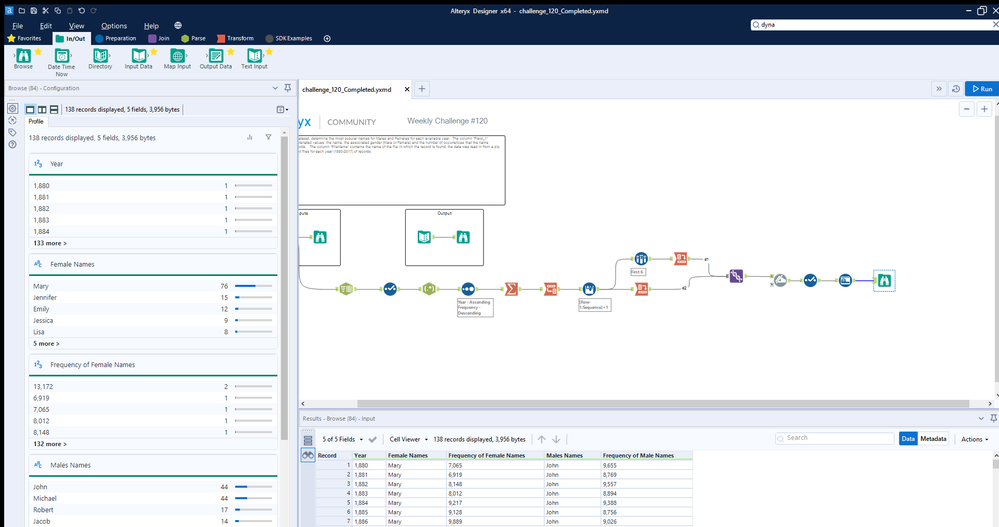Switch to stacked split layout view

(54, 110)
